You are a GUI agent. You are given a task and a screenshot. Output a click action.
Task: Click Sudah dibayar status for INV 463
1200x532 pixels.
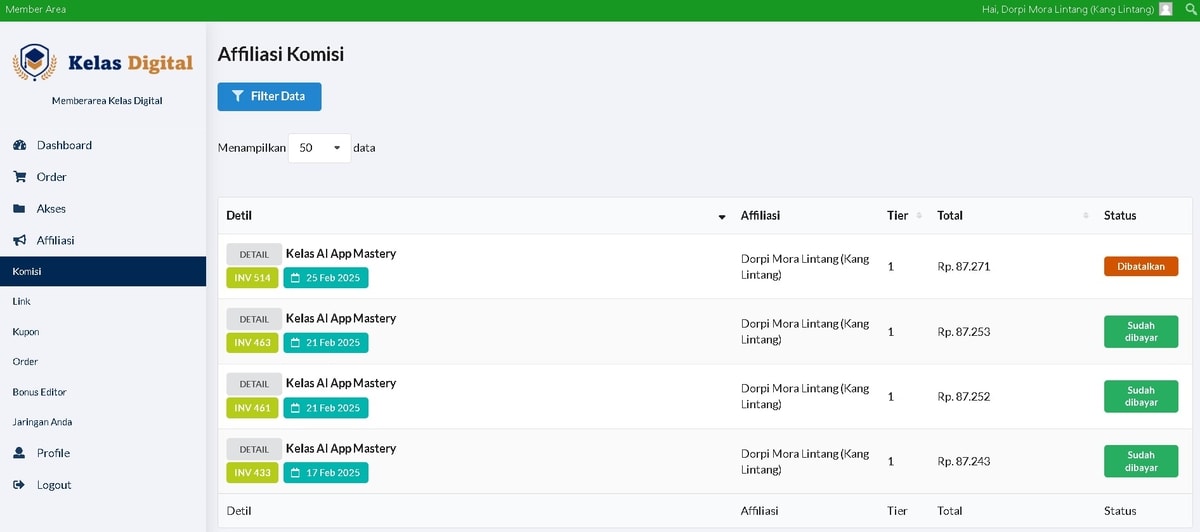(1141, 332)
